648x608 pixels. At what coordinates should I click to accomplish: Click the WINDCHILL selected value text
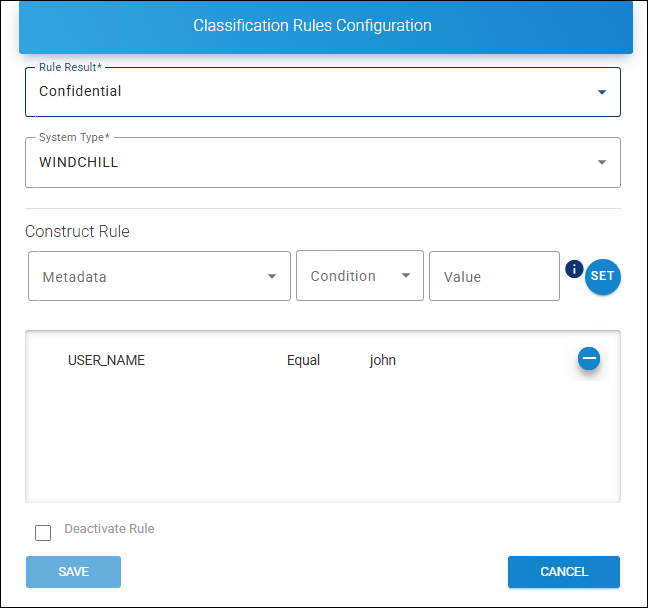[x=78, y=162]
